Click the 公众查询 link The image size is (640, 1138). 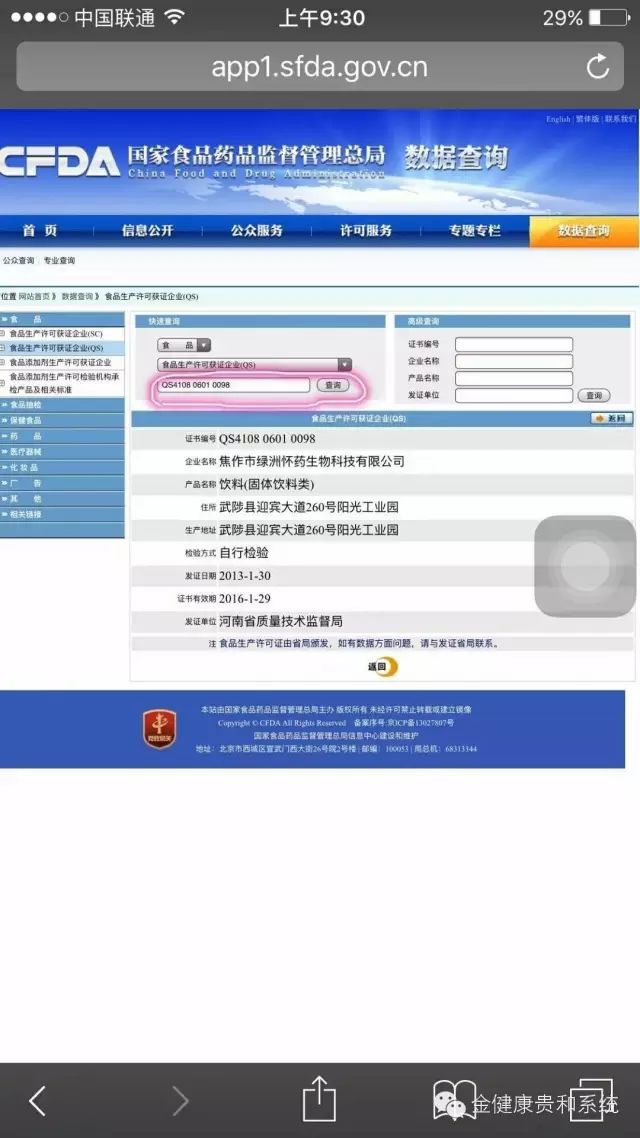point(18,261)
